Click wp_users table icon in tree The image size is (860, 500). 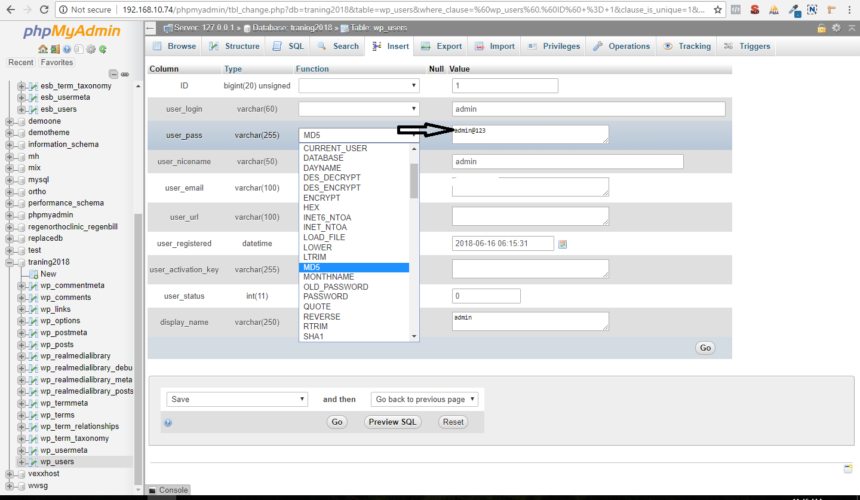pos(33,462)
